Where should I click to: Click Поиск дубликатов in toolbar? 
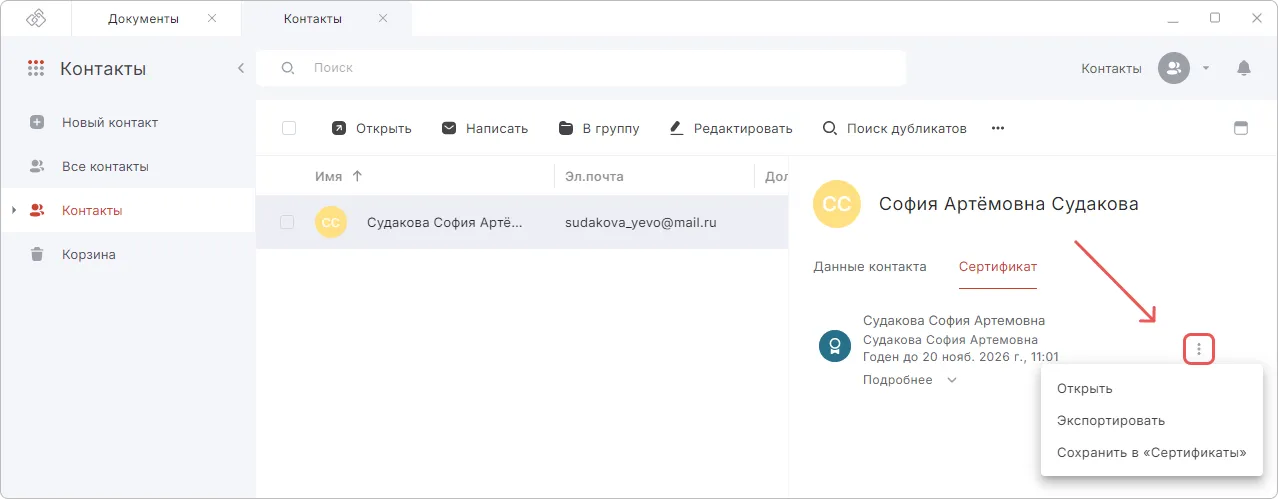[x=894, y=128]
